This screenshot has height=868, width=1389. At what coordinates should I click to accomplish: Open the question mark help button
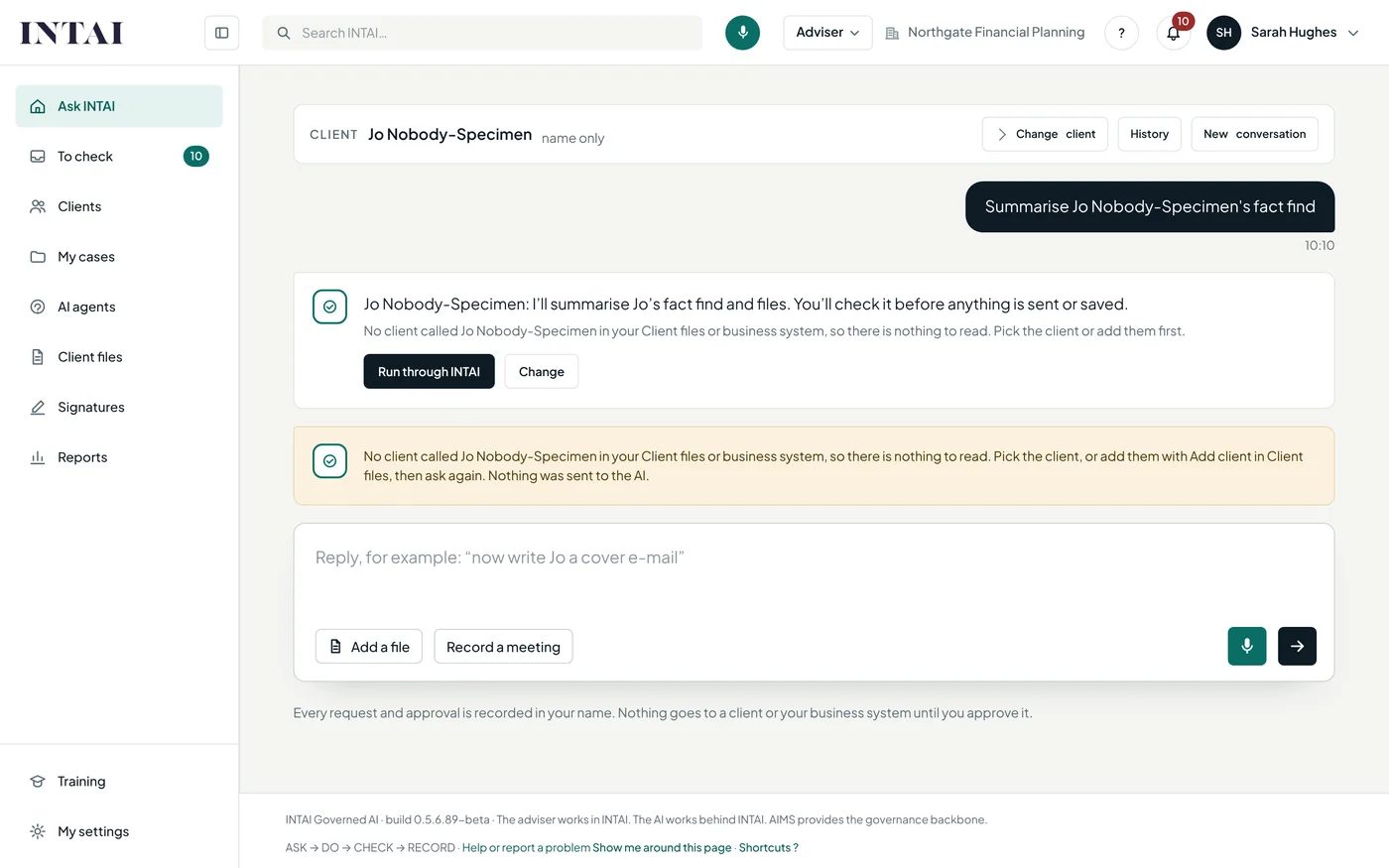pyautogui.click(x=1121, y=33)
